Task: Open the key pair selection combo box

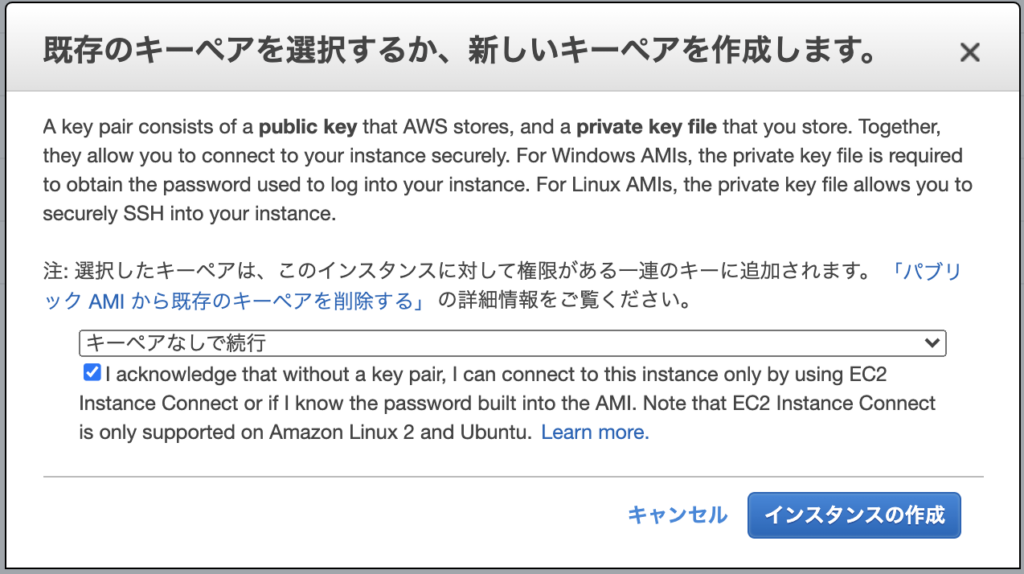Action: [x=513, y=343]
